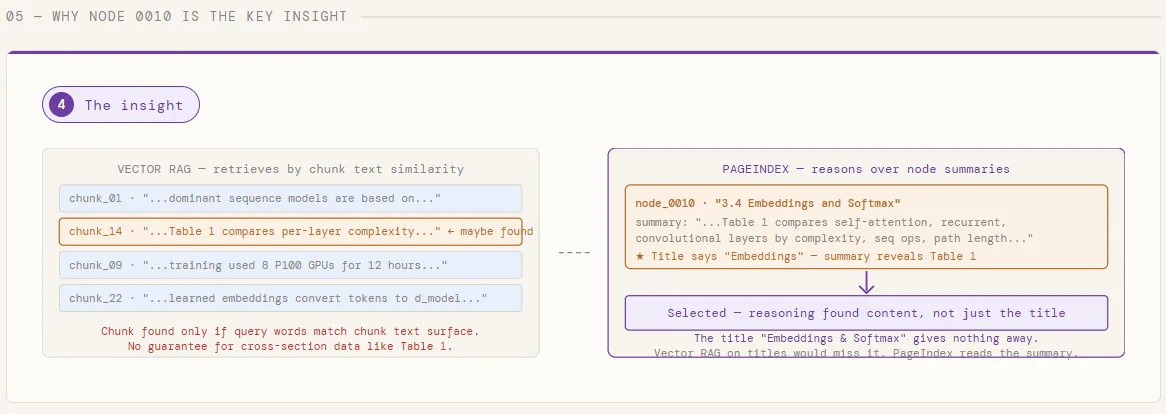Screen dimensions: 1166x414
Task: Click the PAGEINDEX panel heading
Action: (866, 169)
